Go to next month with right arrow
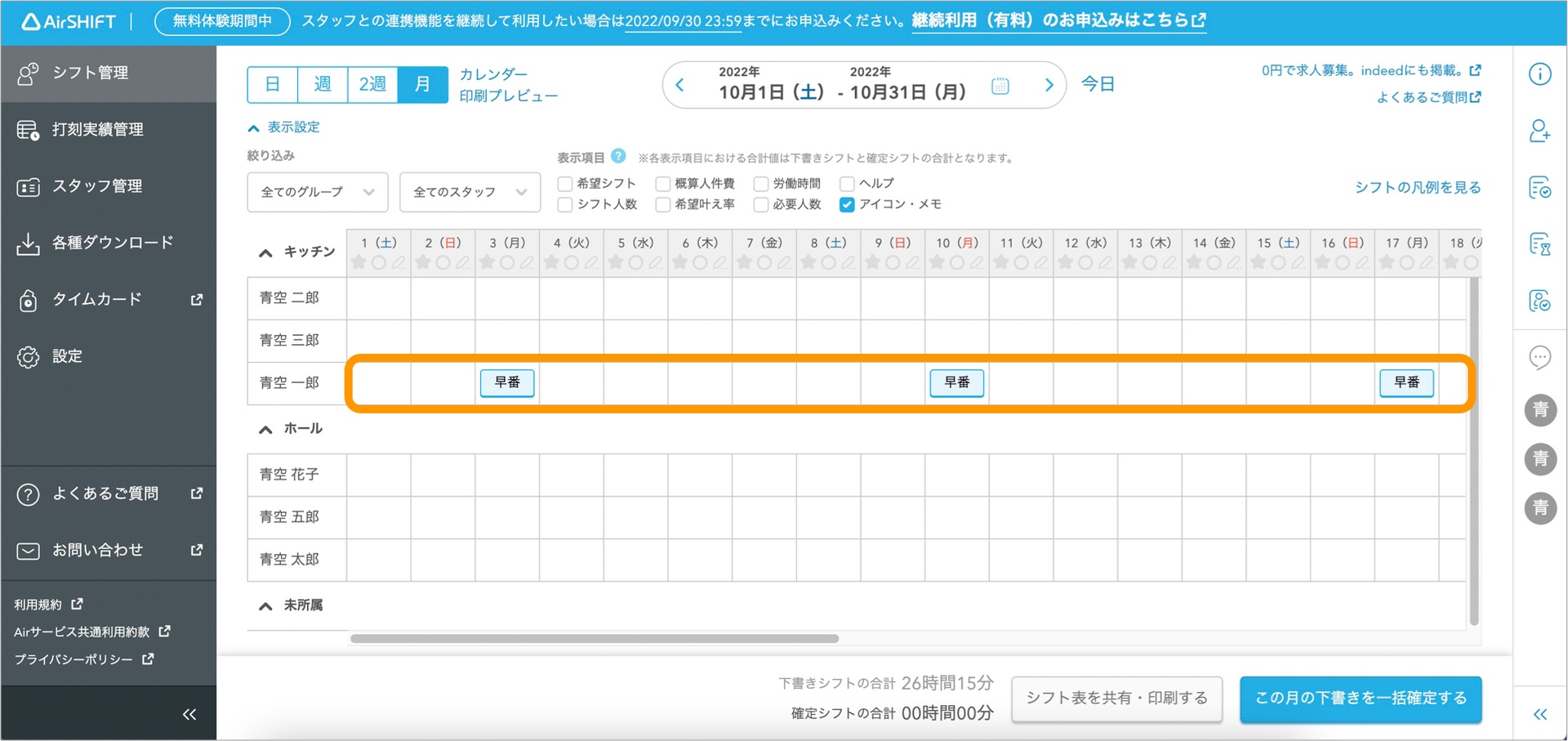Viewport: 1568px width, 741px height. click(x=1049, y=85)
